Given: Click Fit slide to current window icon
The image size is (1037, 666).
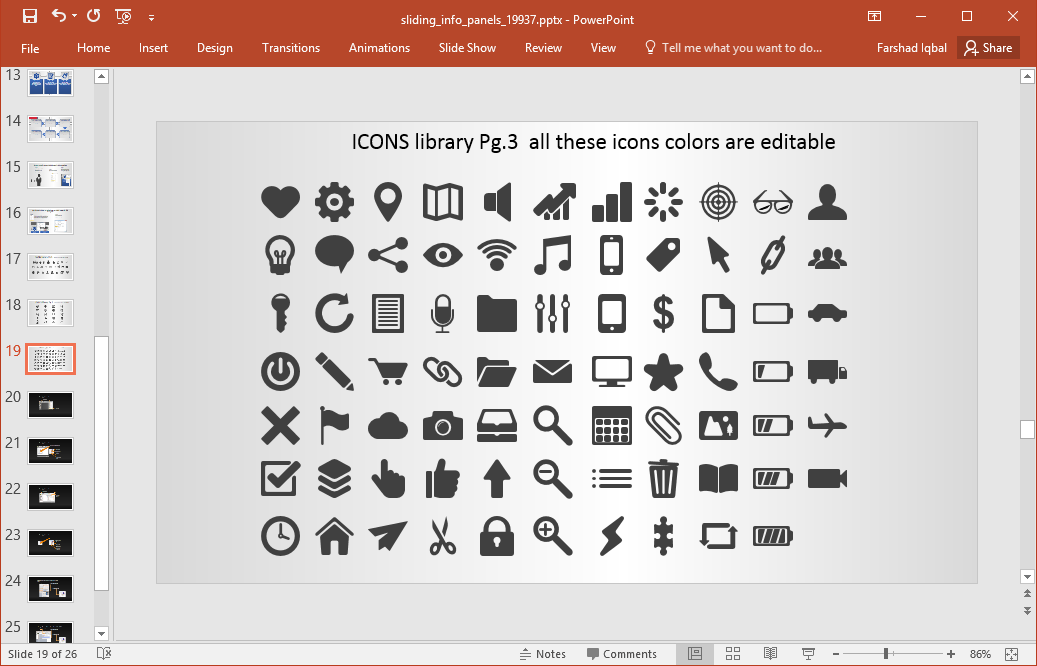Looking at the screenshot, I should (x=1013, y=653).
